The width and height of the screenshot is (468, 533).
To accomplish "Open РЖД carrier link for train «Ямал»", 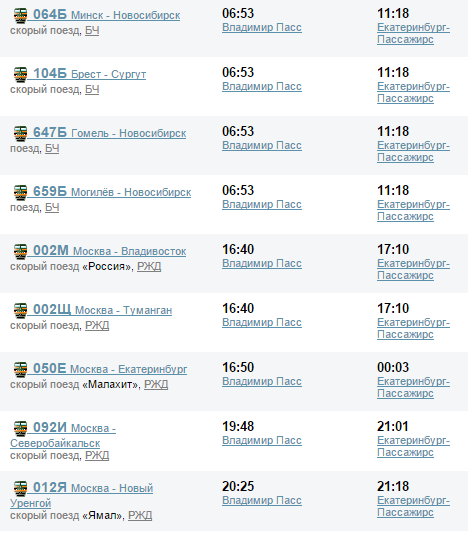I will coord(140,516).
